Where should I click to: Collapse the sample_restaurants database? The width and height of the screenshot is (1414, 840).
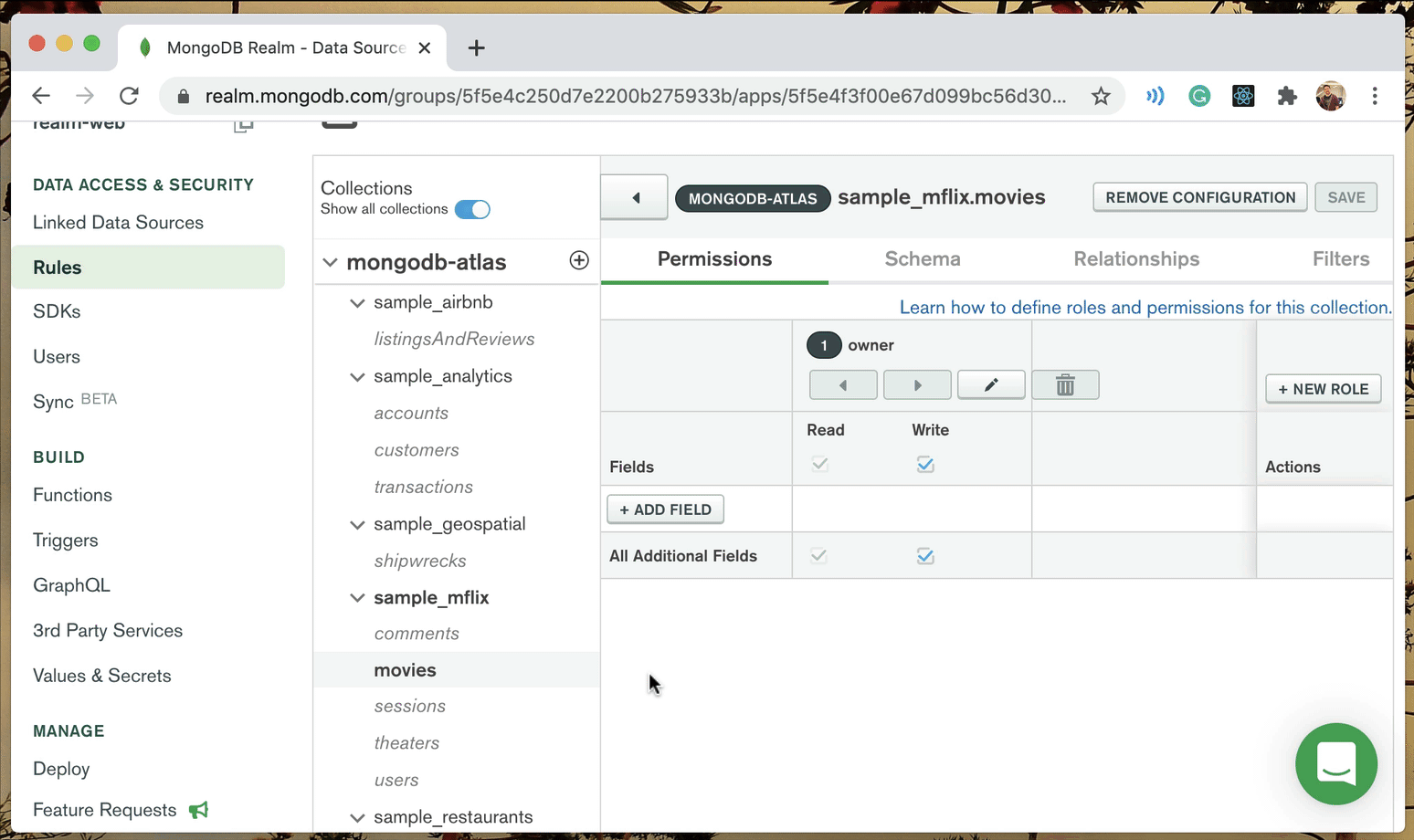point(357,818)
